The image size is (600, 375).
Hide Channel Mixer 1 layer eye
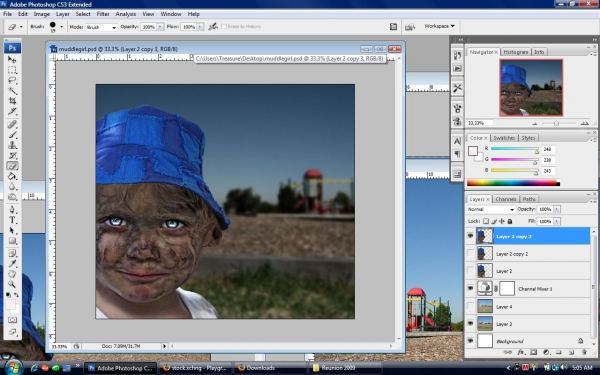point(470,289)
